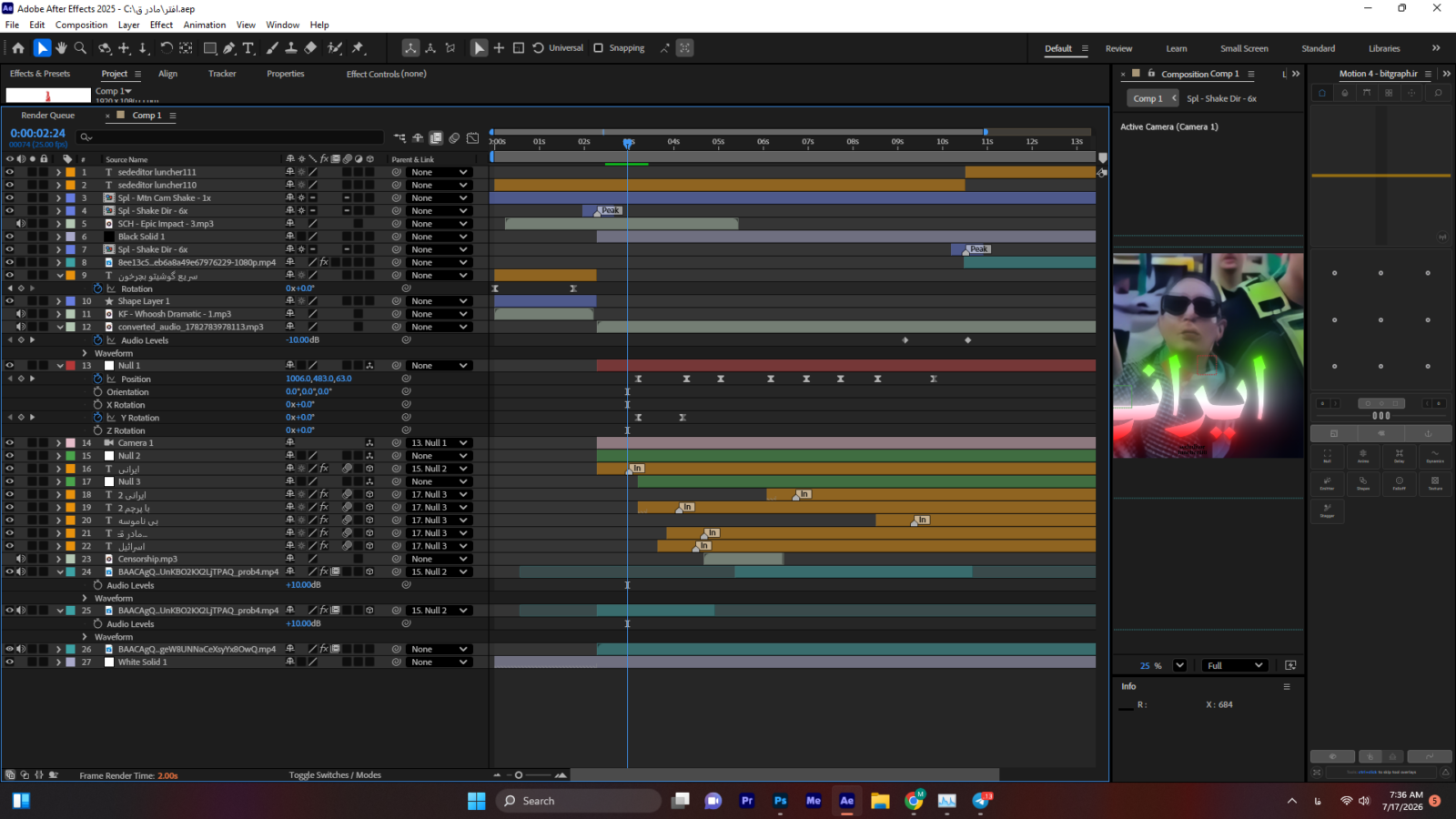Screen dimensions: 1456x819
Task: Switch to the Render Queue tab
Action: (x=48, y=116)
